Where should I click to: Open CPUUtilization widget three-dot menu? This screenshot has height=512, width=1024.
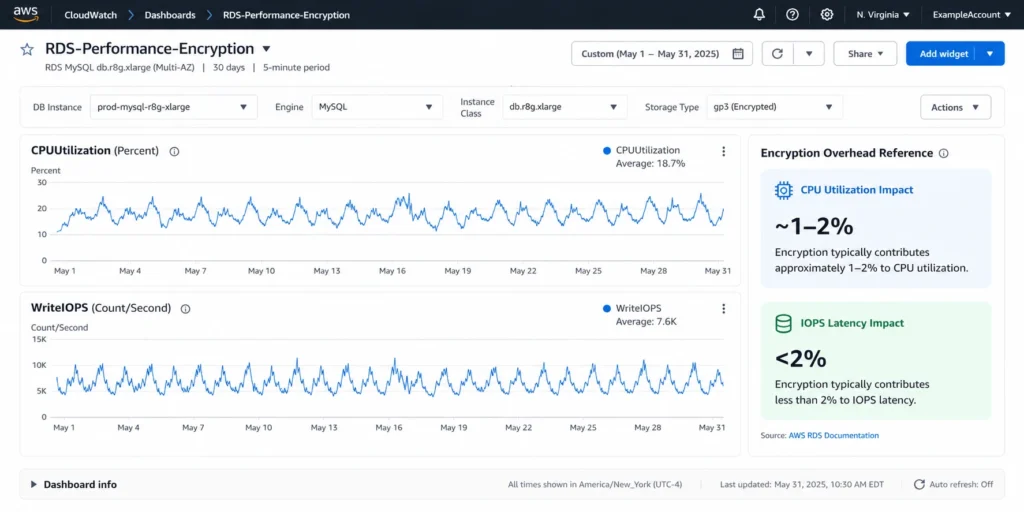pos(723,151)
